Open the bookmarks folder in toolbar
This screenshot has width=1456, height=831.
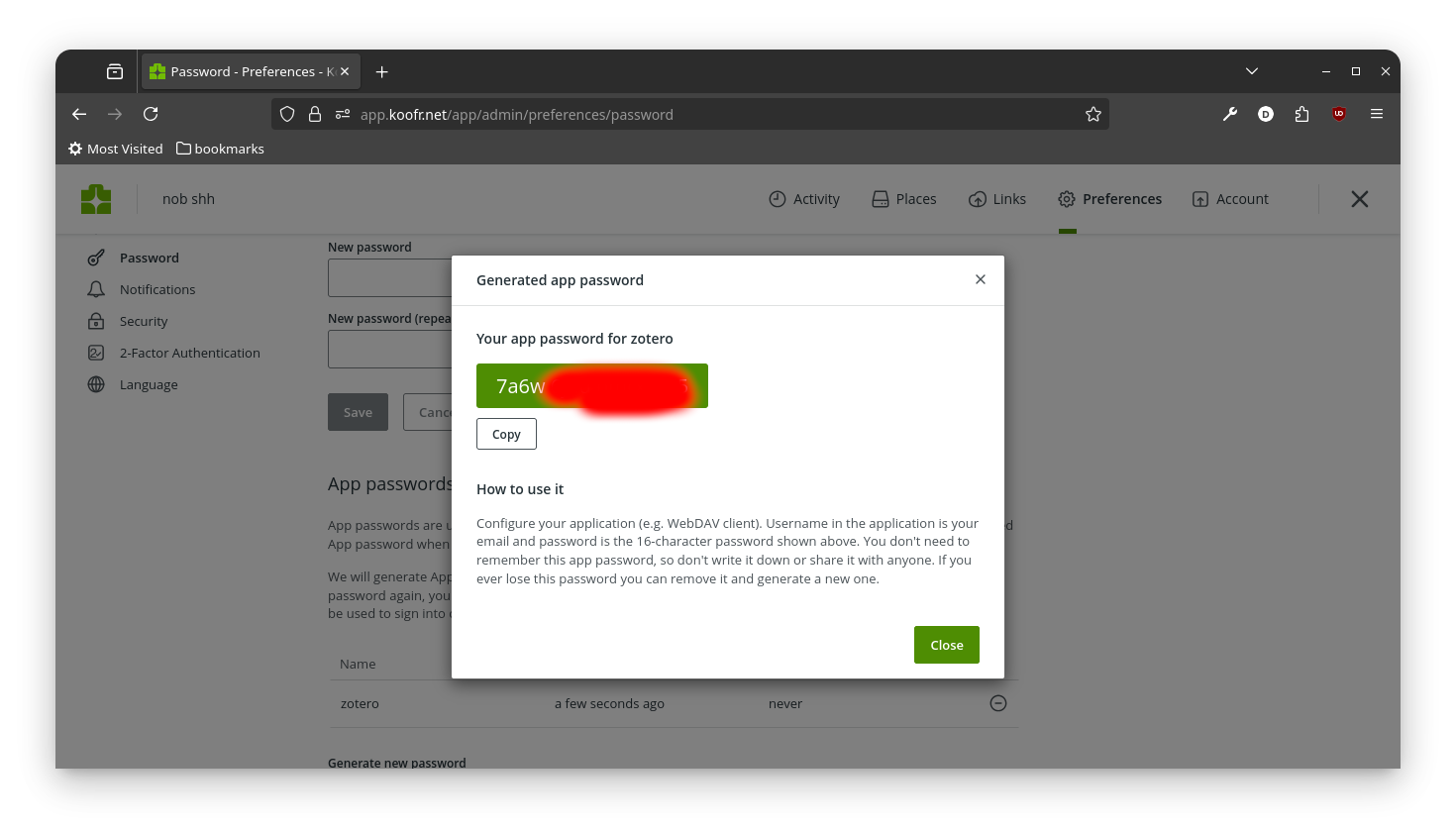coord(220,149)
